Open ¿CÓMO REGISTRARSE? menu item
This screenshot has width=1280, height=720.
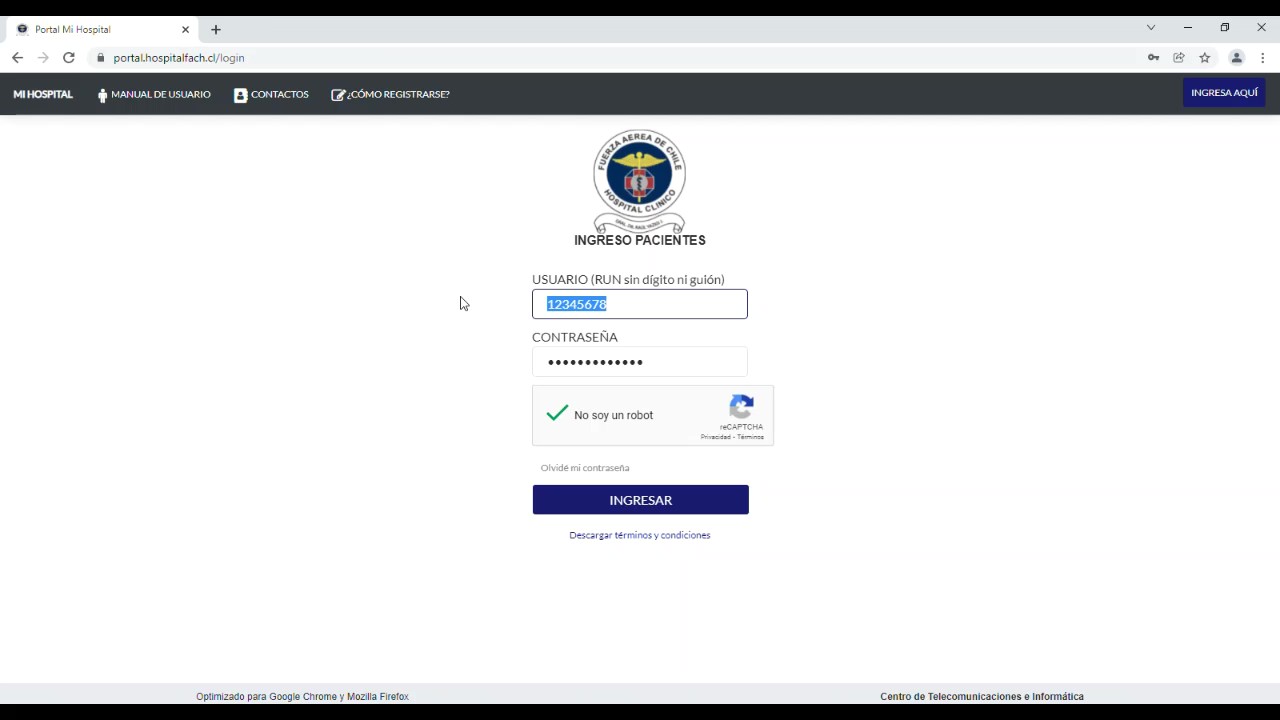390,94
